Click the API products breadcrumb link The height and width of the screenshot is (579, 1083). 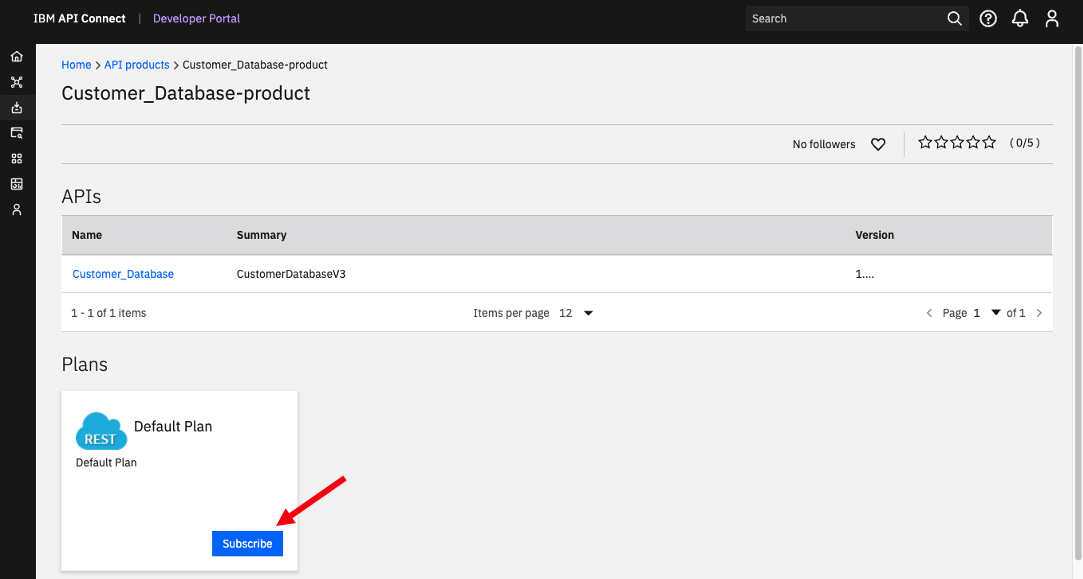pyautogui.click(x=137, y=65)
